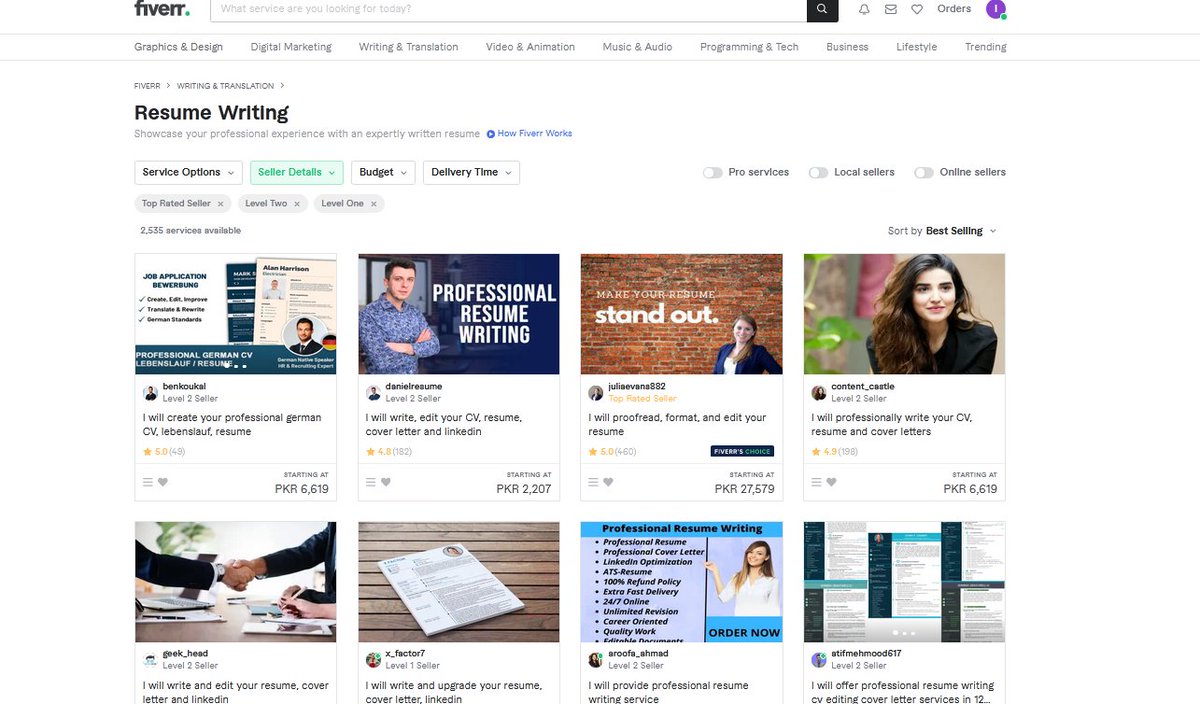Favorite the benkoukal gig heart
This screenshot has width=1200, height=704.
(x=163, y=482)
